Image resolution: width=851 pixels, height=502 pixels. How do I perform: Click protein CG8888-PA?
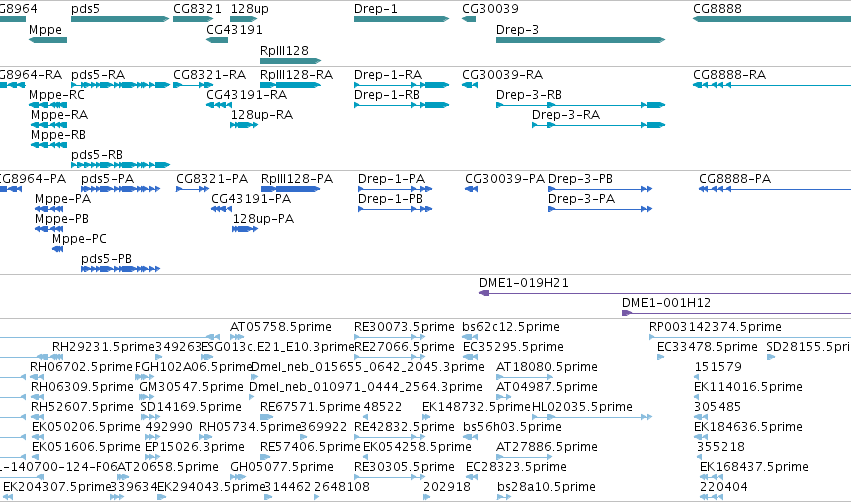point(775,189)
